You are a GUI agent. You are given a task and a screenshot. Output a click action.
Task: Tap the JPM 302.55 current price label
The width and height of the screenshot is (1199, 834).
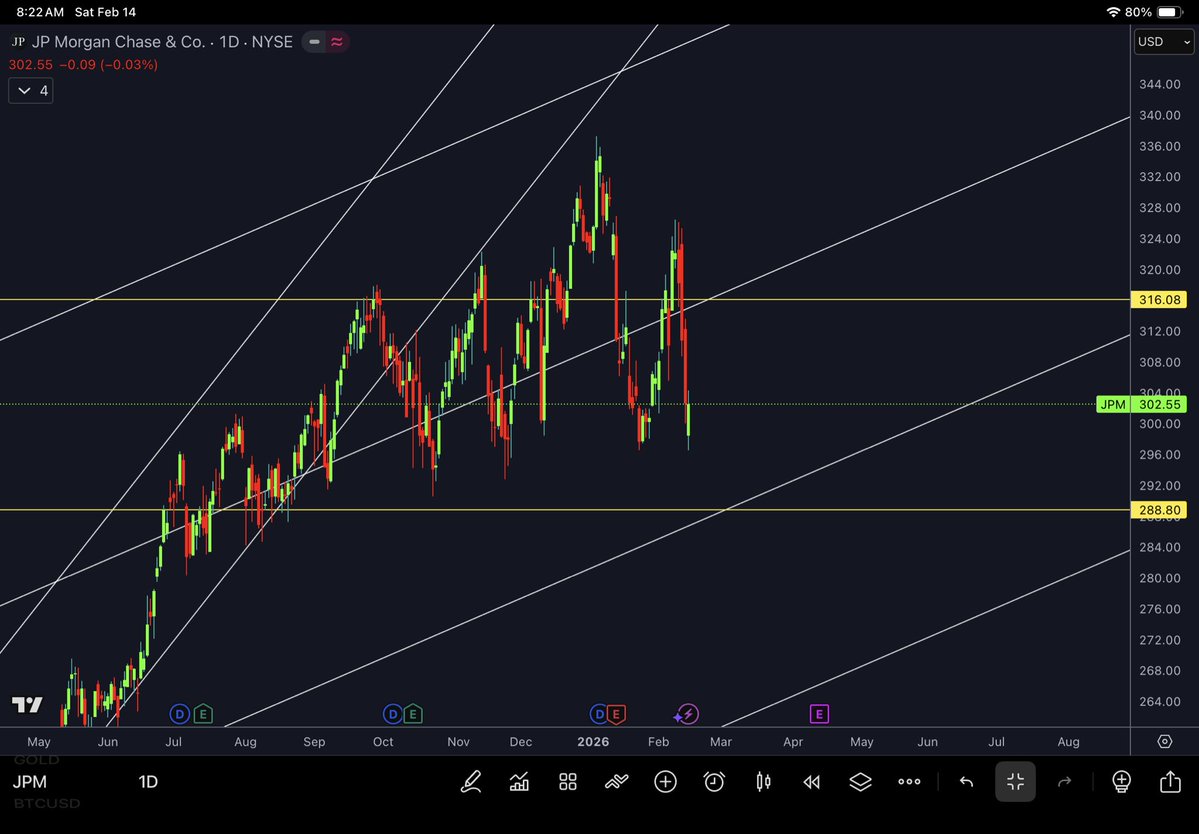[1142, 404]
